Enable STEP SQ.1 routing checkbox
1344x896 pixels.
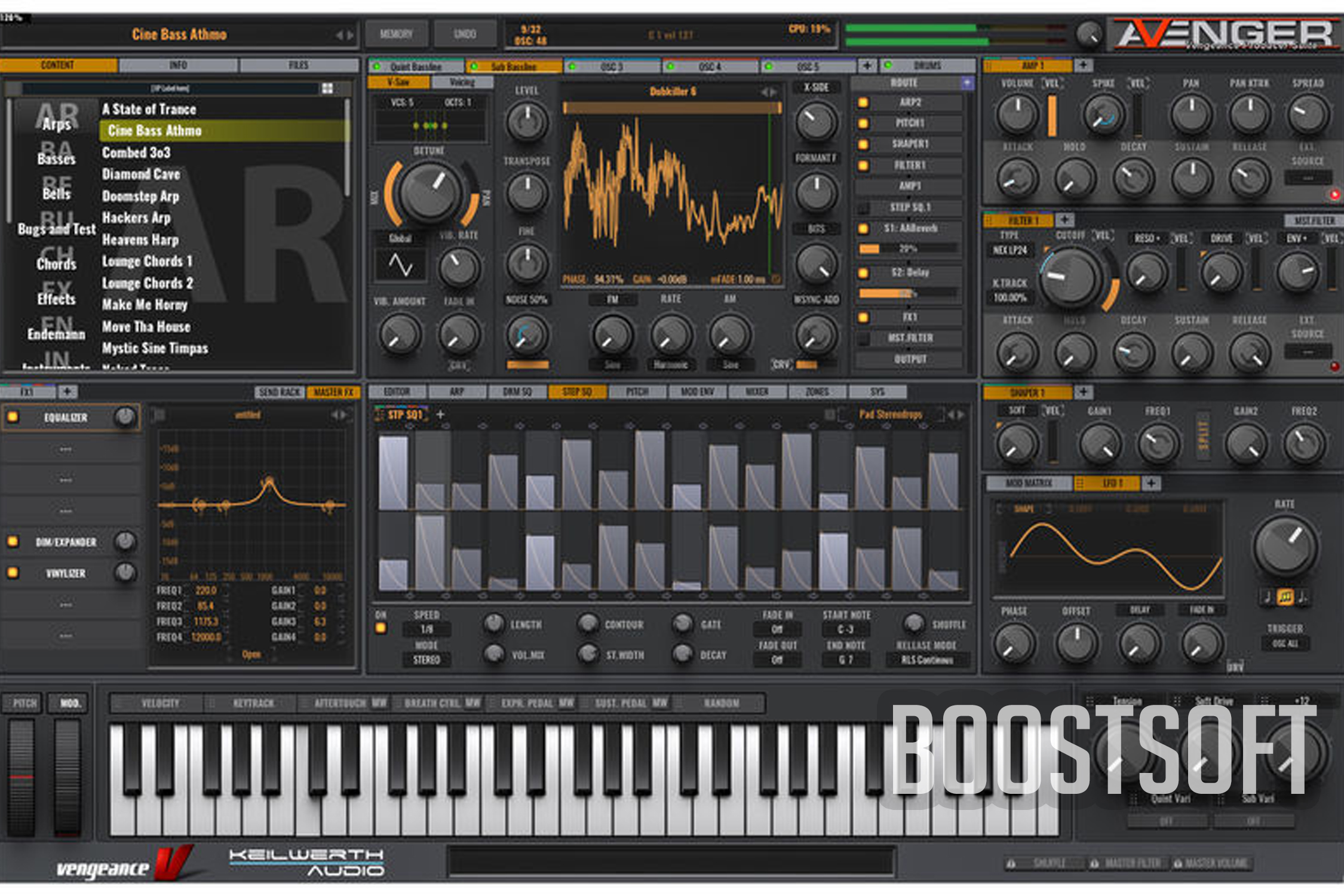tap(863, 208)
